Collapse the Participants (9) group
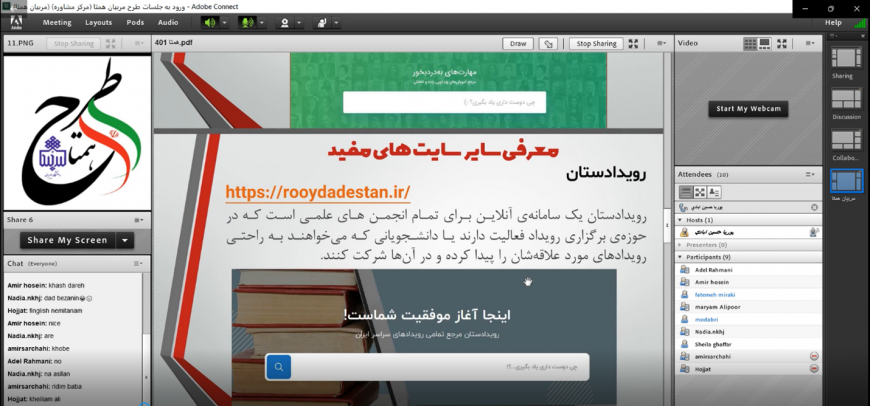This screenshot has height=406, width=870. click(x=681, y=257)
